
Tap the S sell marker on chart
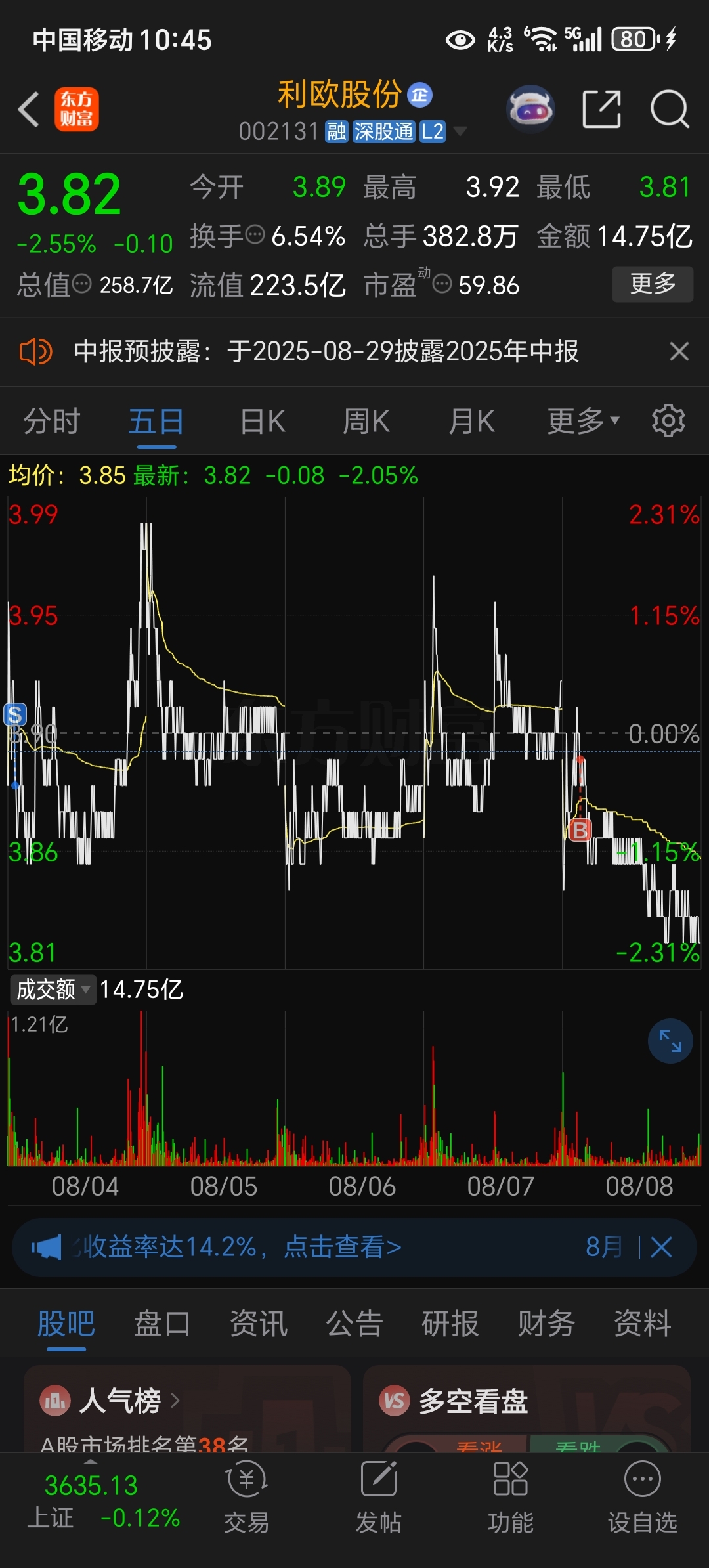(15, 714)
